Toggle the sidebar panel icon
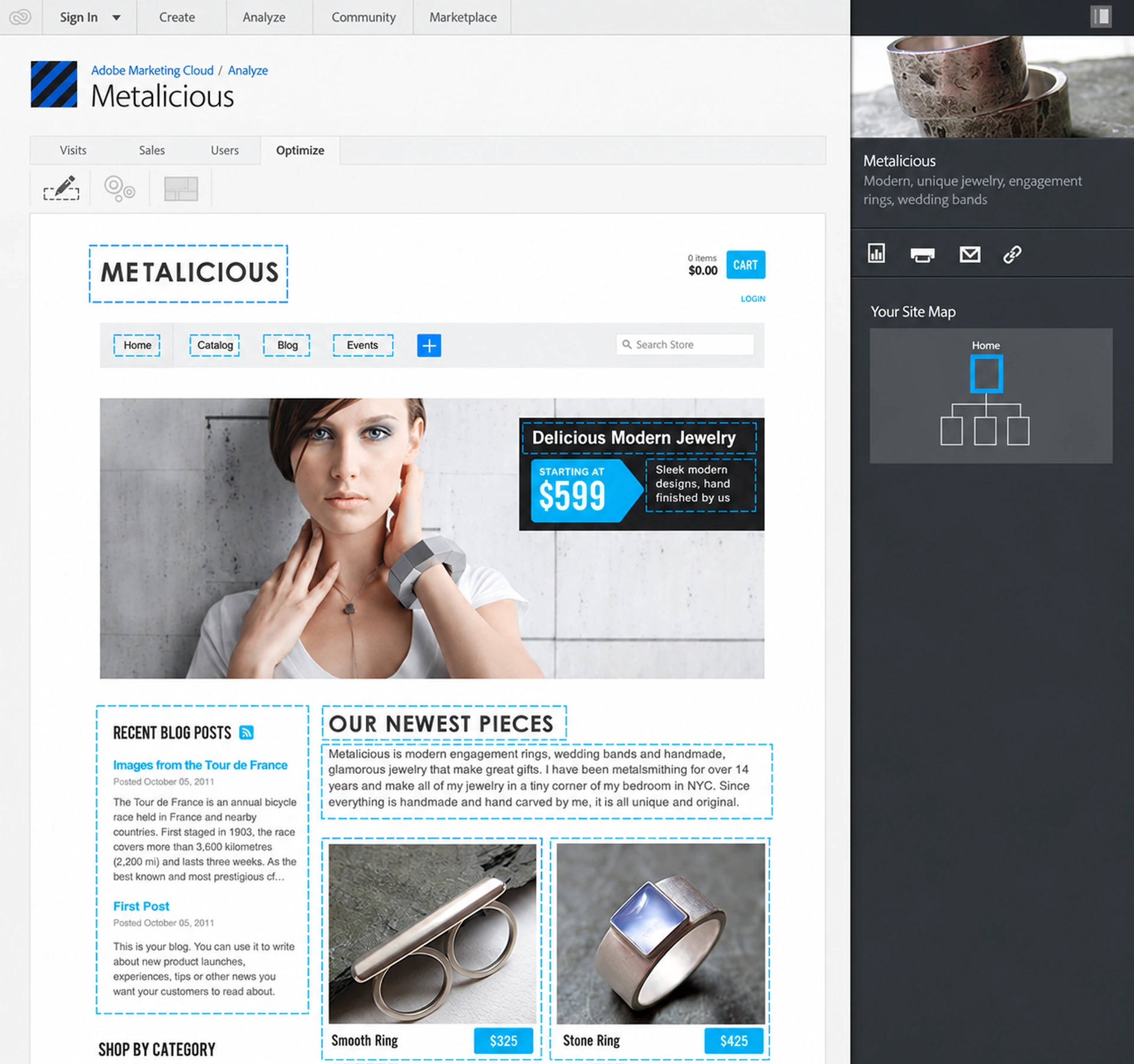The height and width of the screenshot is (1064, 1134). pyautogui.click(x=1100, y=17)
